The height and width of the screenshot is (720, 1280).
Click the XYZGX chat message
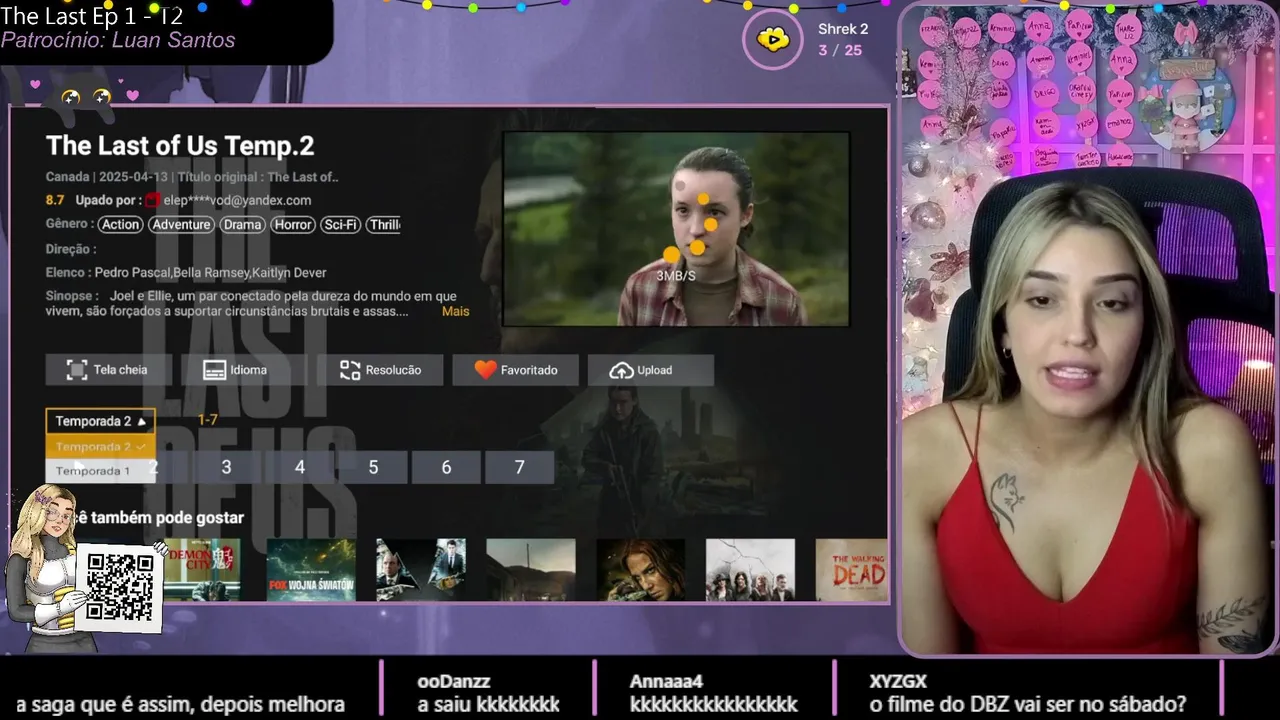tap(1028, 693)
